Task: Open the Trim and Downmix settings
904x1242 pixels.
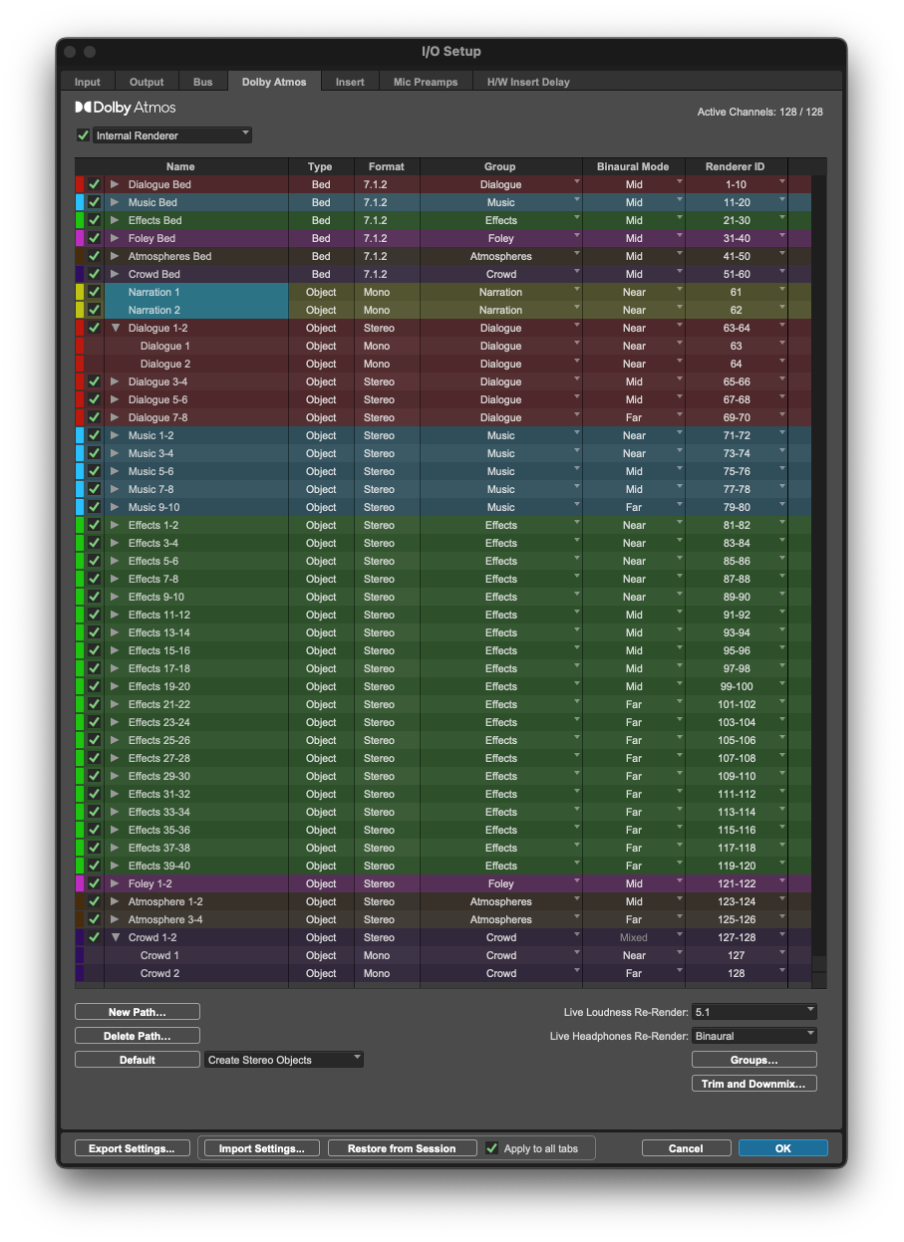Action: tap(753, 1083)
